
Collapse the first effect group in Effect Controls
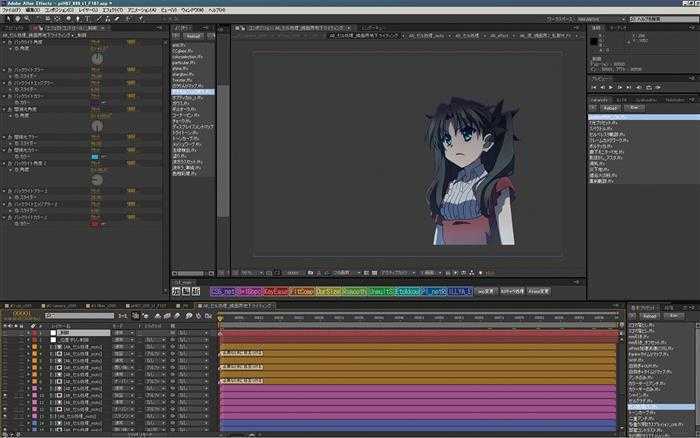click(4, 42)
